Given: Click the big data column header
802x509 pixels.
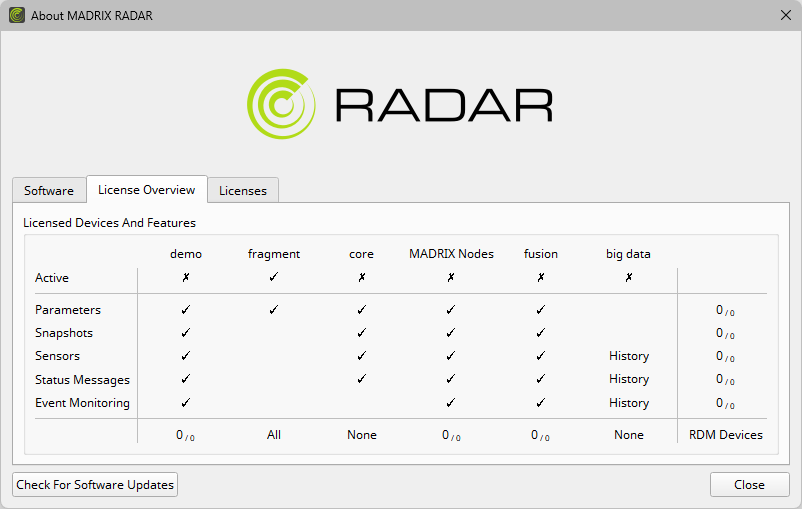Looking at the screenshot, I should 629,254.
